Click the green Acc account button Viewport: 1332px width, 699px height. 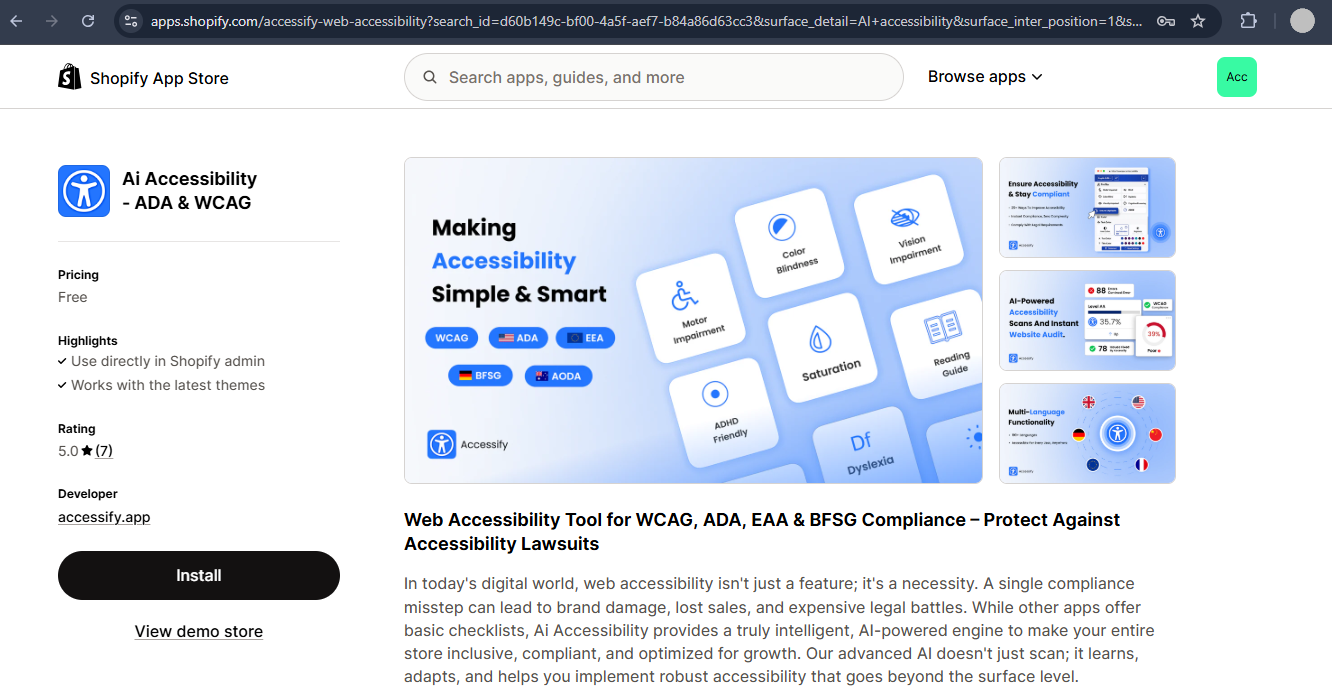pos(1237,76)
